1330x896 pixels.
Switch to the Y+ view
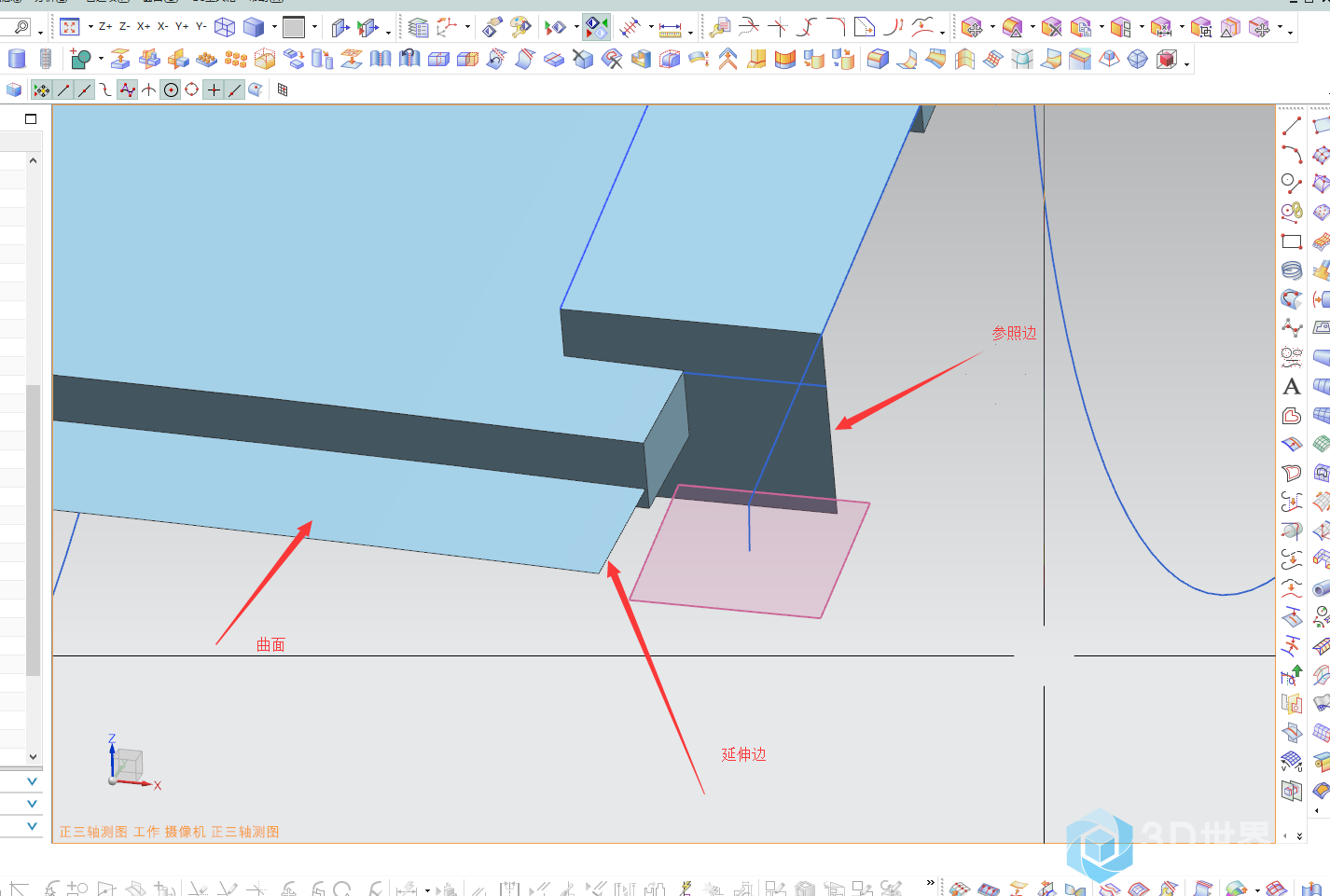(182, 27)
